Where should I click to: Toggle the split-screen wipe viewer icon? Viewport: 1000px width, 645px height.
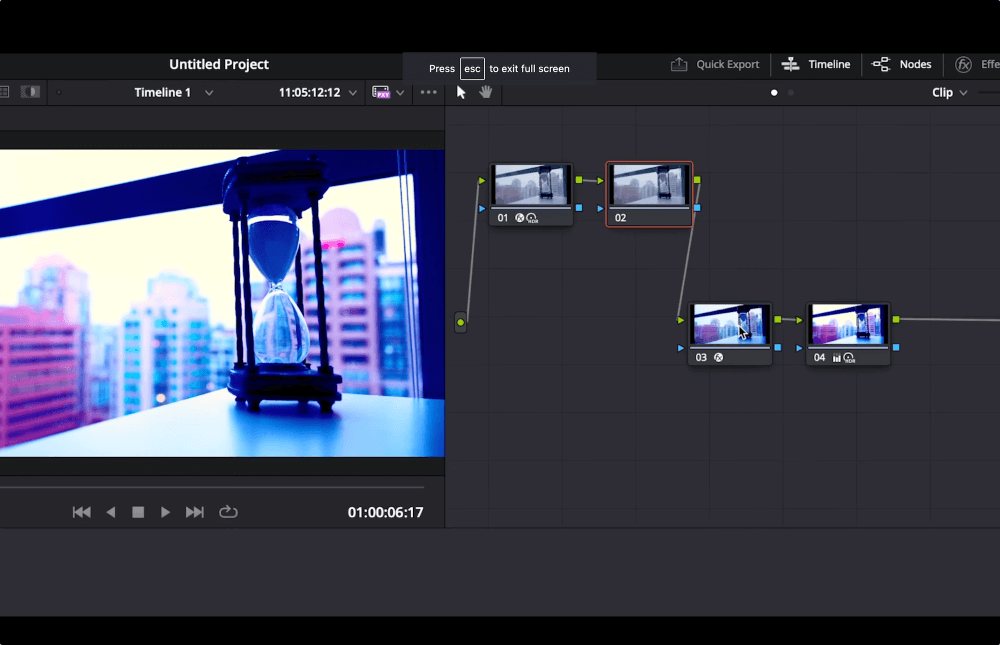pyautogui.click(x=30, y=92)
